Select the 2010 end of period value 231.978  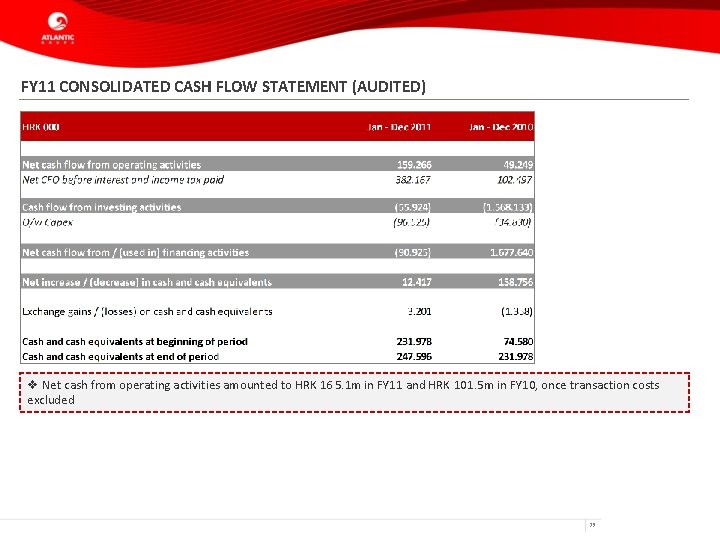pos(516,356)
